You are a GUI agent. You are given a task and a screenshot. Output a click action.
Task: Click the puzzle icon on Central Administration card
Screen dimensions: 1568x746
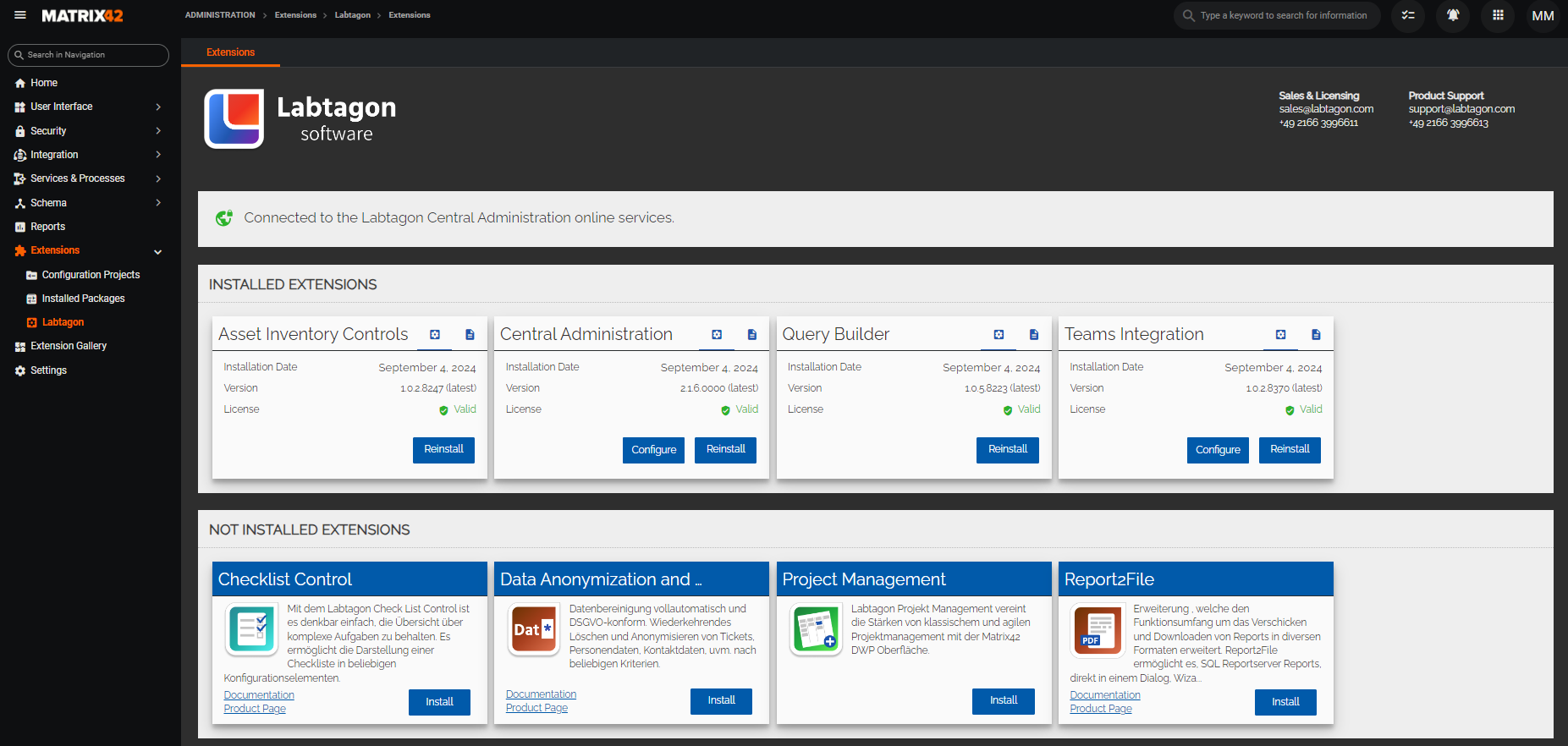[717, 335]
